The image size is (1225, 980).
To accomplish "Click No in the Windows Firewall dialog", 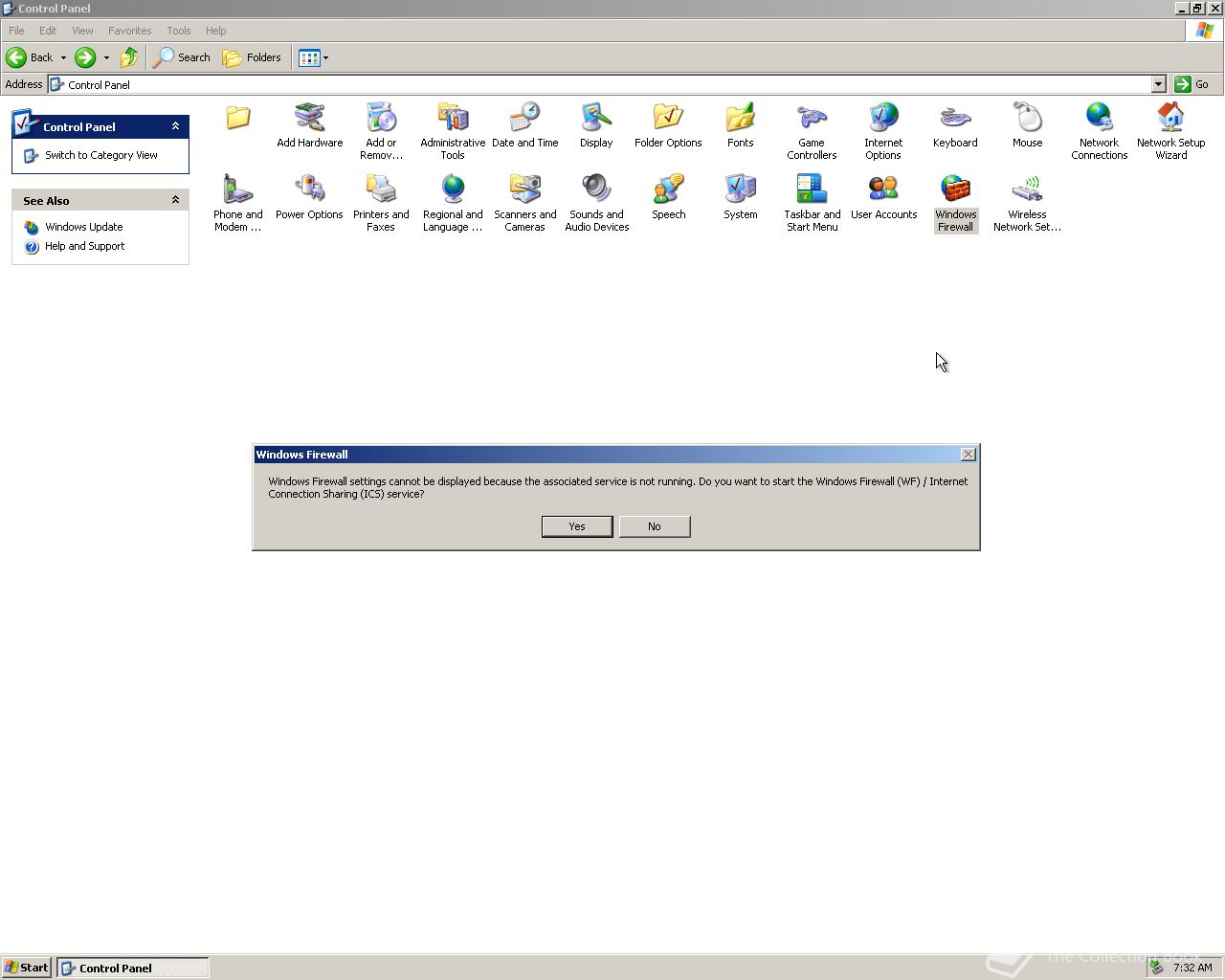I will (655, 526).
